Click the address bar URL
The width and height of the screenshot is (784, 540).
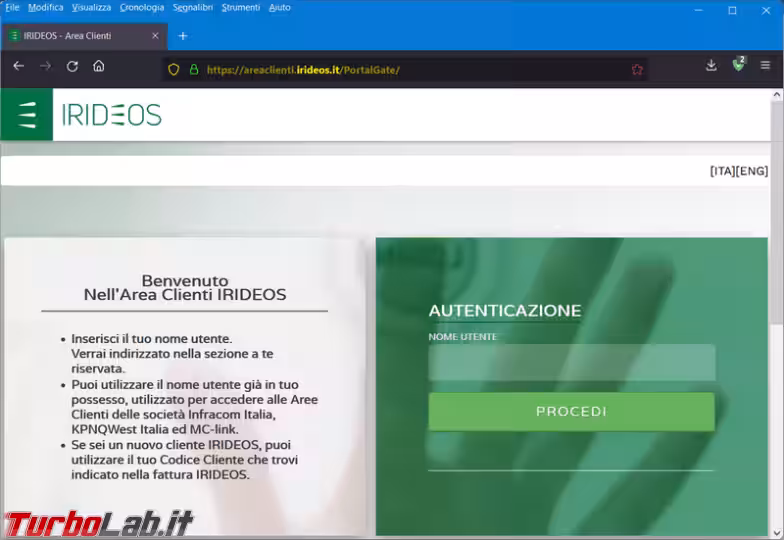pos(303,70)
